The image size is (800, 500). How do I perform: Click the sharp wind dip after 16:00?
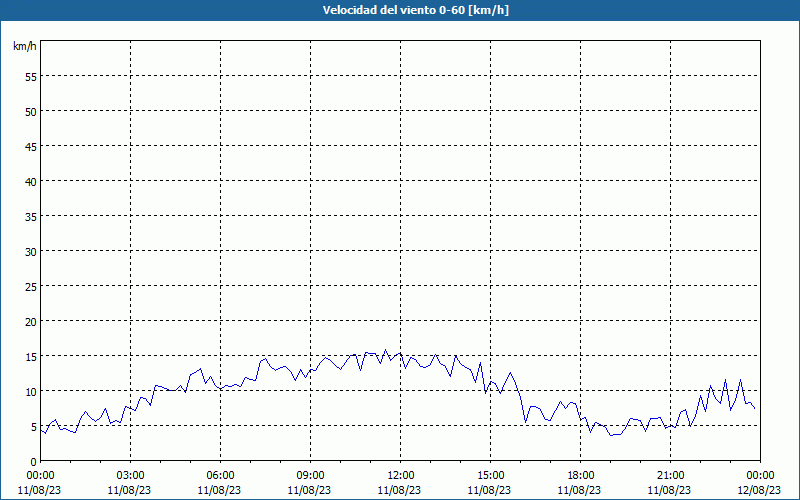[x=526, y=422]
